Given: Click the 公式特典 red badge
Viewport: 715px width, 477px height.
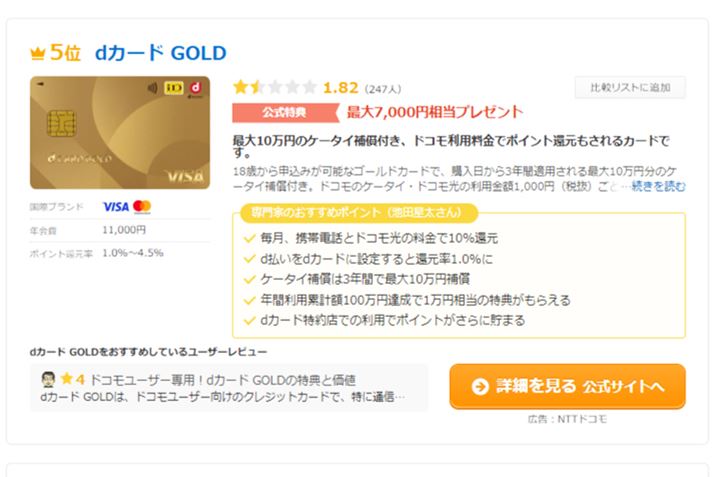Looking at the screenshot, I should [285, 113].
